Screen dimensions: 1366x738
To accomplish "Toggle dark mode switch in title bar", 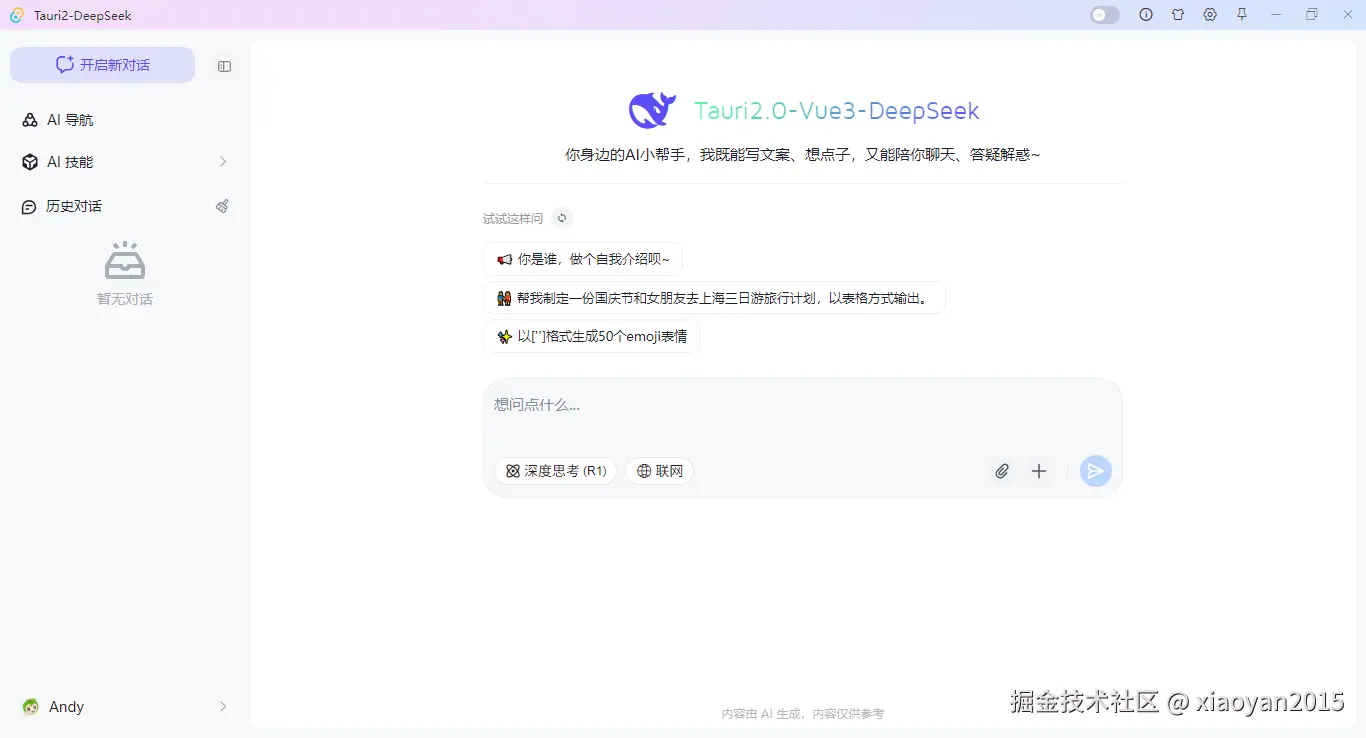I will [1104, 14].
